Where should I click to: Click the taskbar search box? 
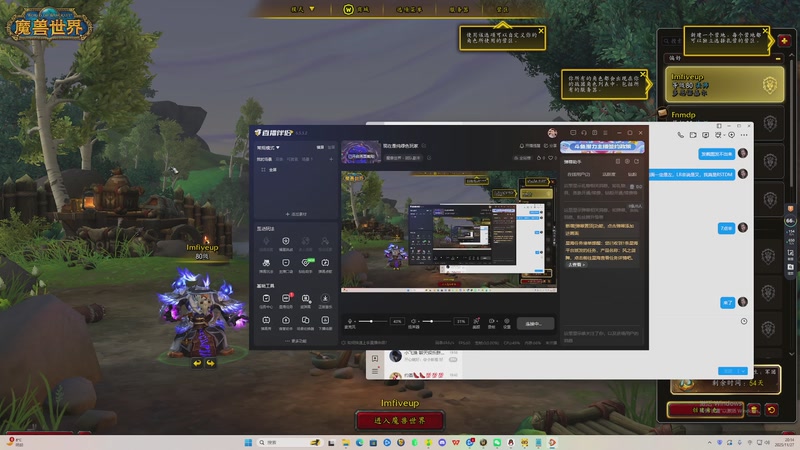[x=289, y=442]
